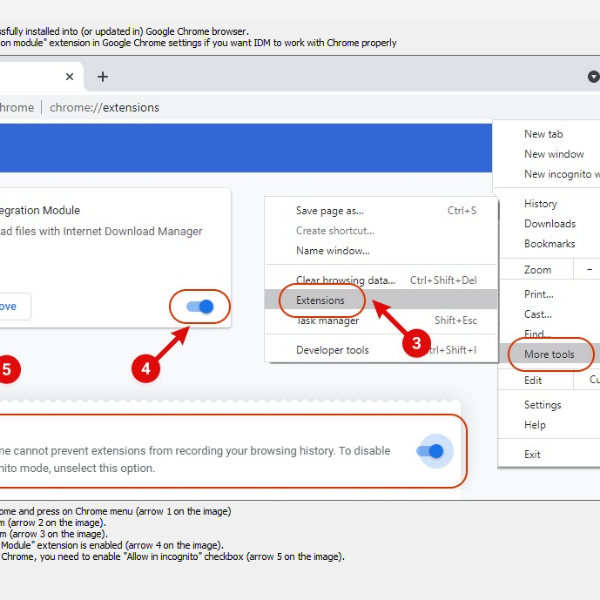
Task: Click the round down-arrow icon in tab bar
Action: click(593, 77)
